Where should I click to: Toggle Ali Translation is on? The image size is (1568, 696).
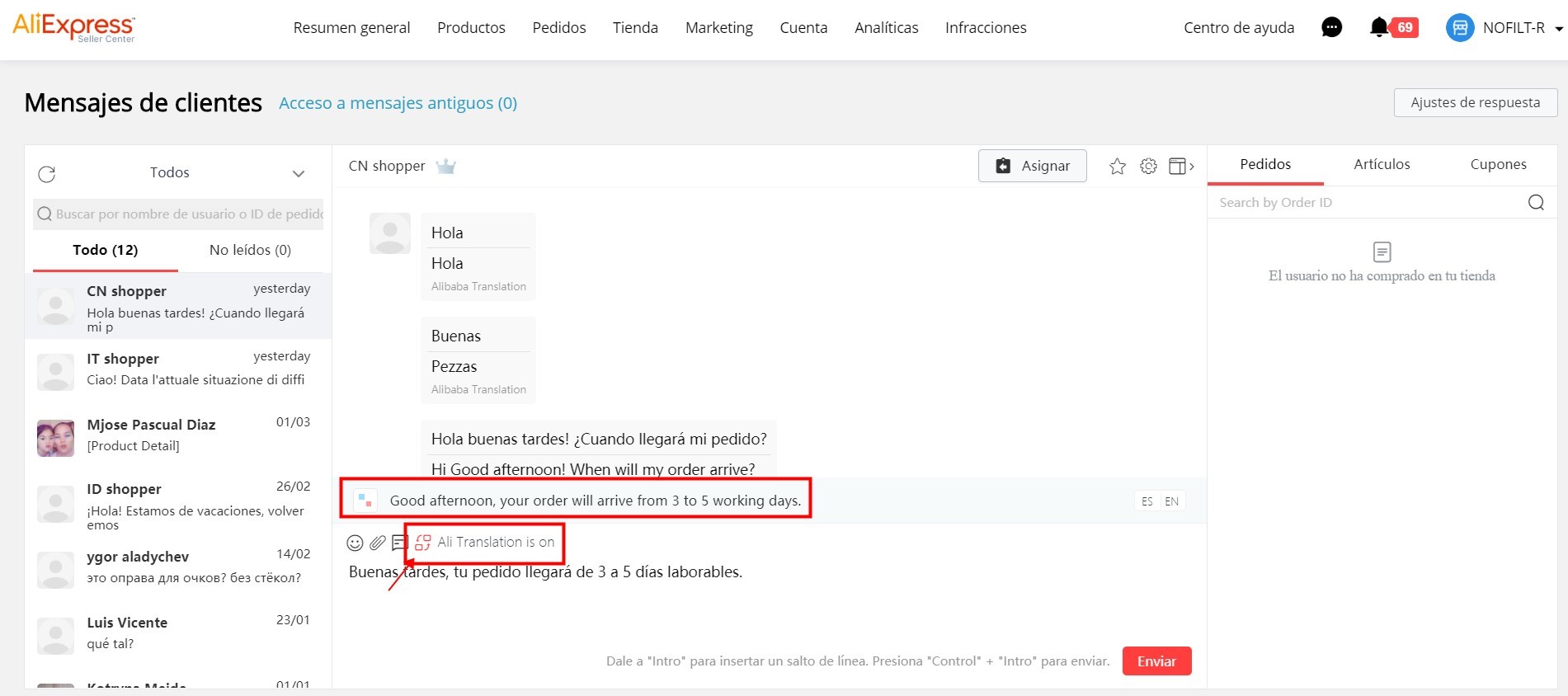click(x=485, y=543)
